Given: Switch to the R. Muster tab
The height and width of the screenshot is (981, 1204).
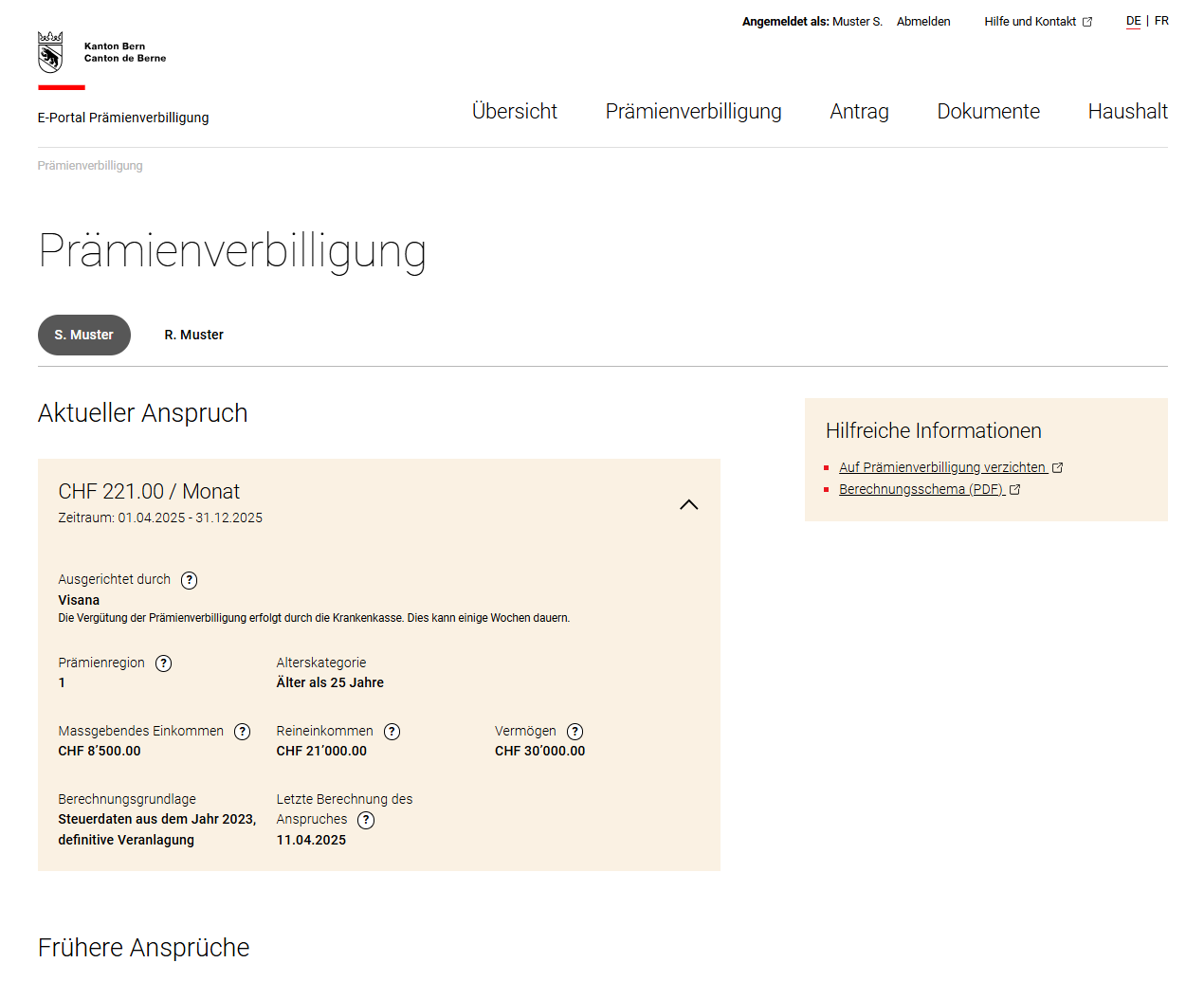Looking at the screenshot, I should click(x=193, y=335).
